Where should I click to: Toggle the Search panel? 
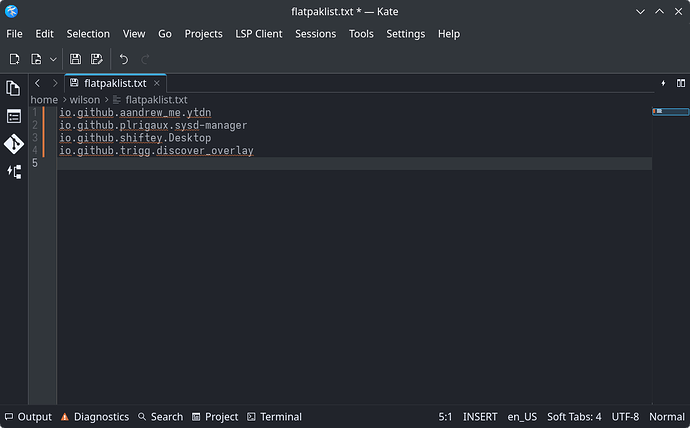[161, 417]
